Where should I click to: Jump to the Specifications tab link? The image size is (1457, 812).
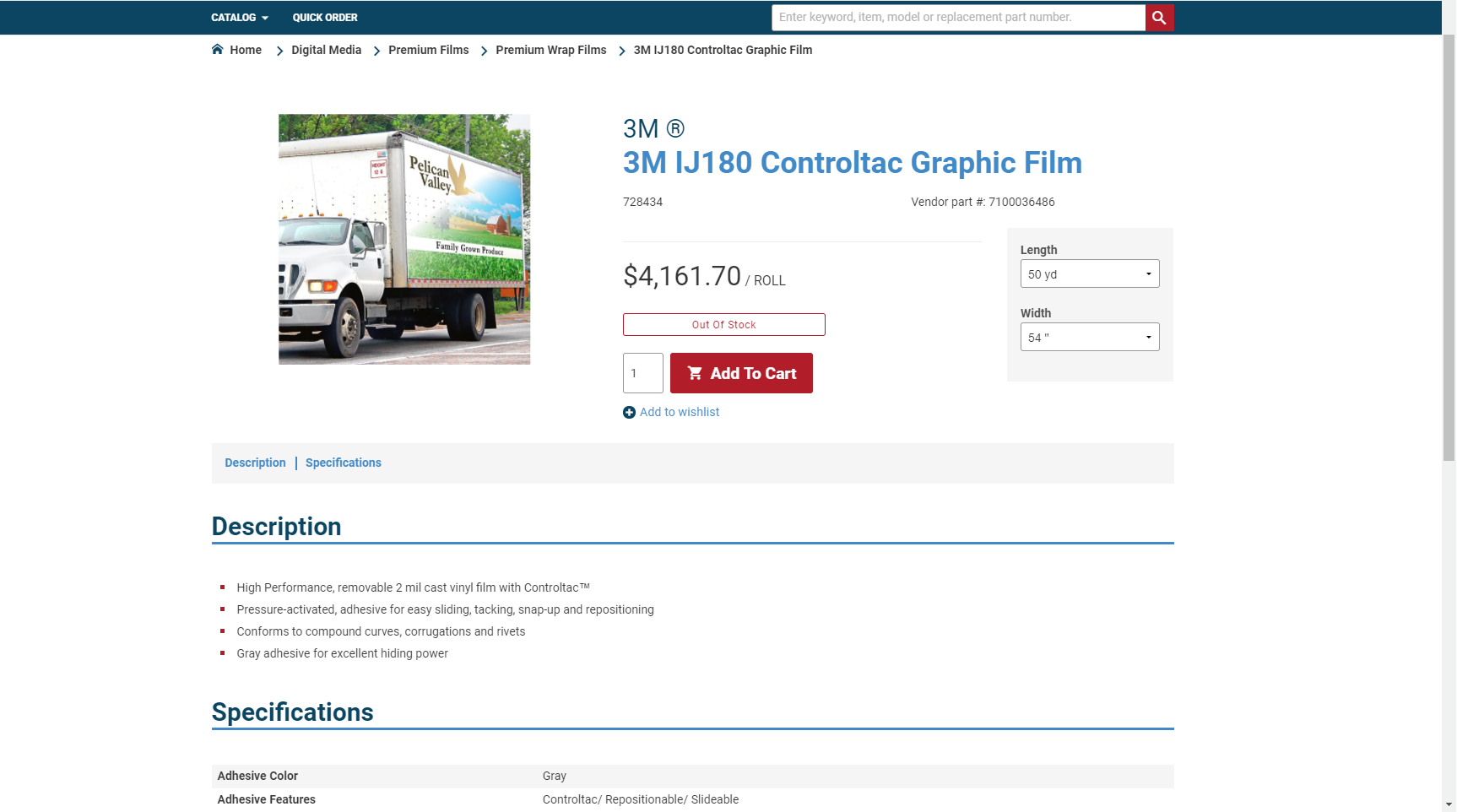point(344,463)
